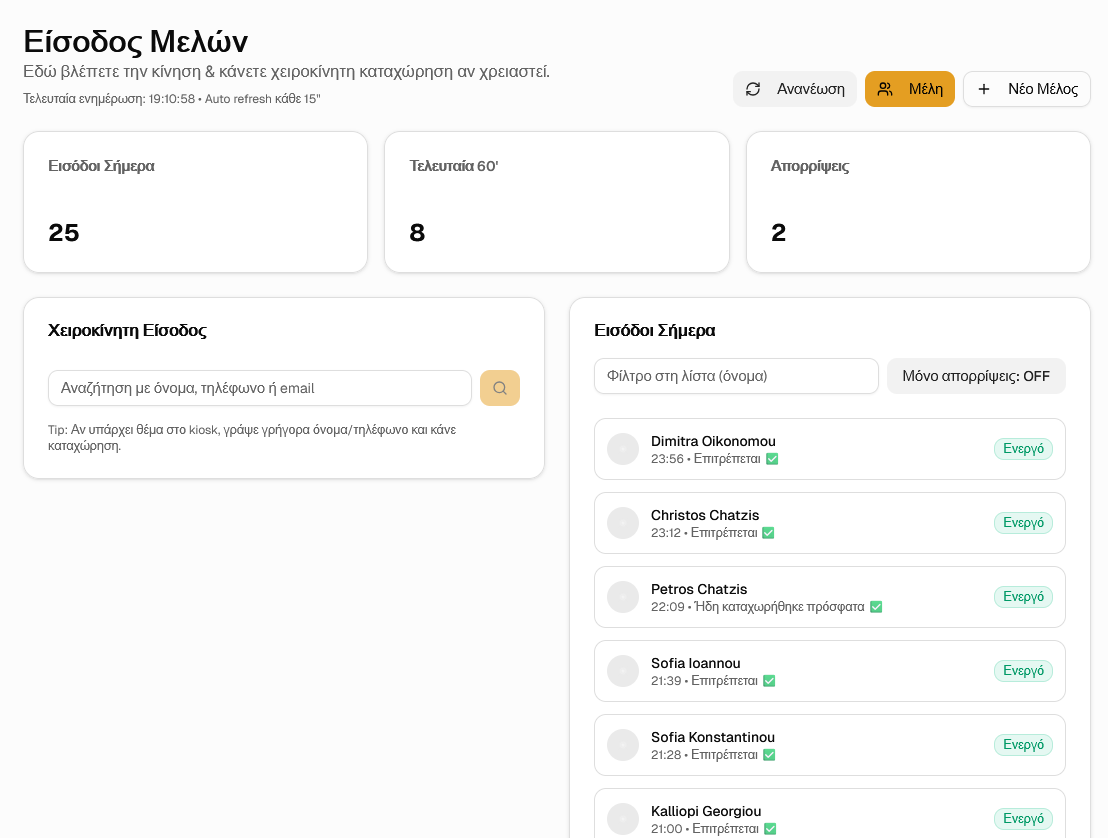The width and height of the screenshot is (1108, 838).
Task: Focus the manual entry search field
Action: 260,388
